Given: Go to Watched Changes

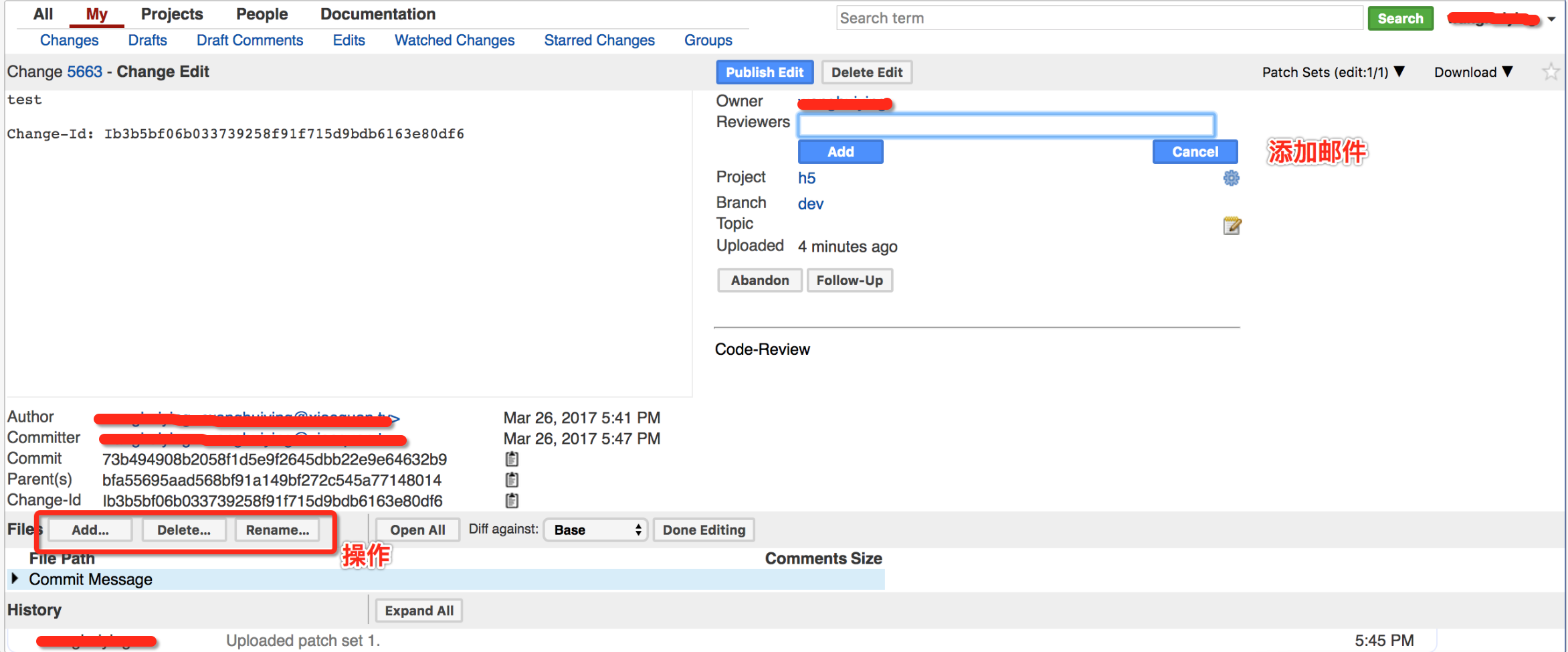Looking at the screenshot, I should click(454, 40).
